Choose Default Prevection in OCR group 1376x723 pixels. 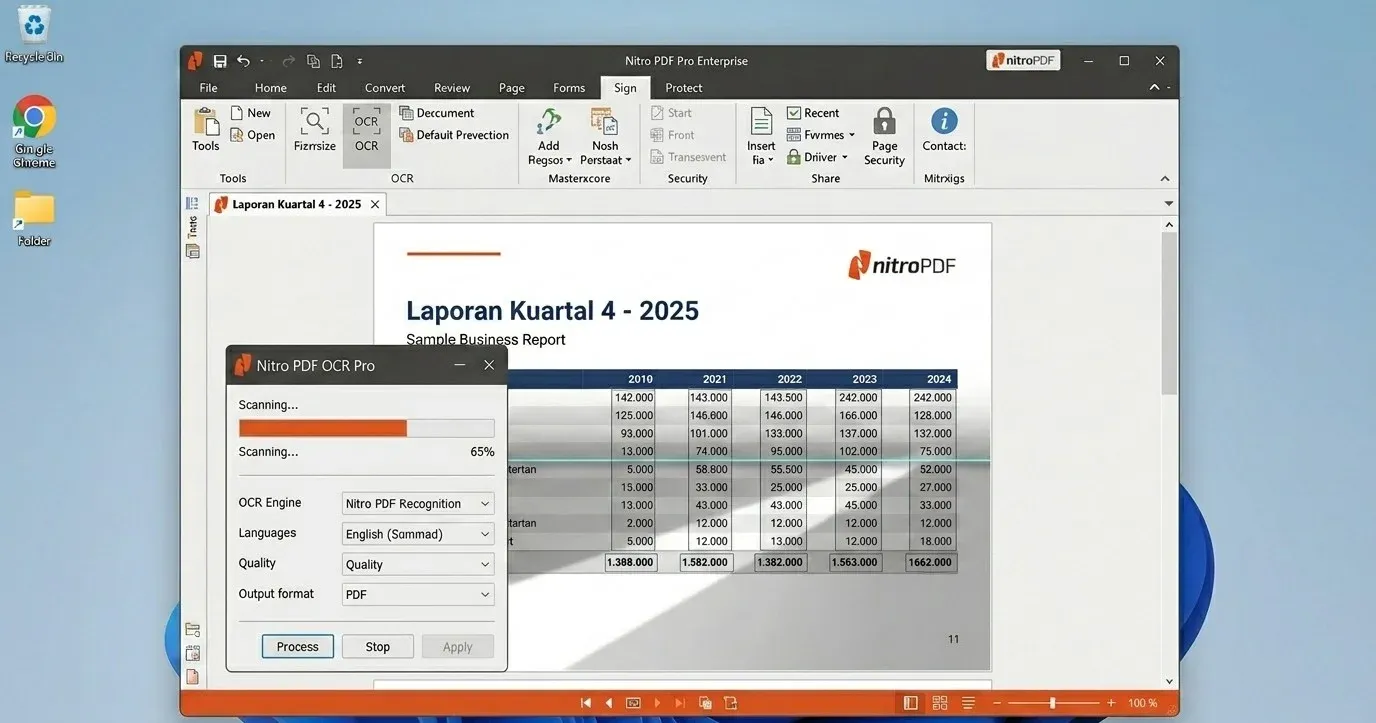click(x=454, y=135)
